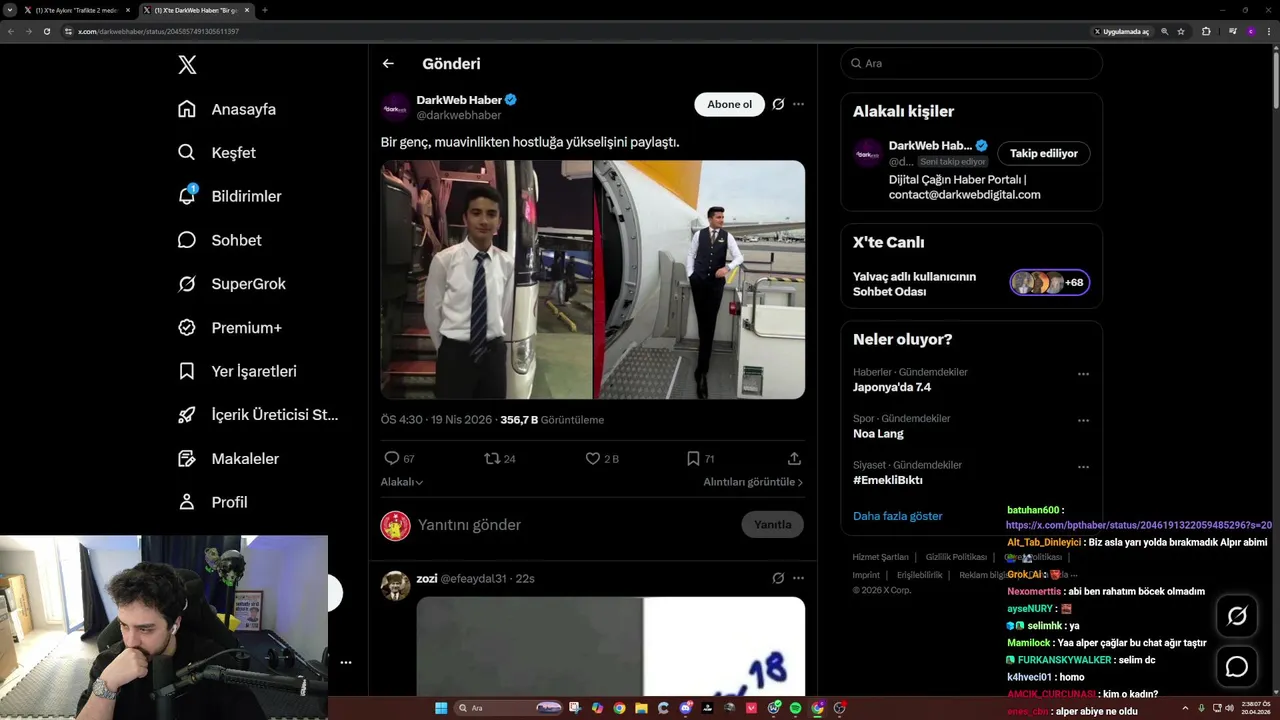Open Yer İşaretleri bookmarks
The image size is (1280, 720).
pyautogui.click(x=237, y=371)
